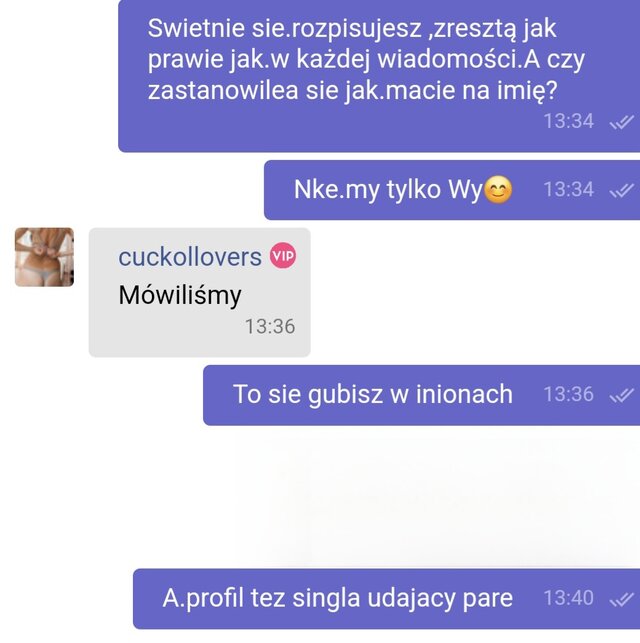Select the long 'Swietnie sie.rozpisujesz' message bubble
640x643 pixels.
coord(379,76)
